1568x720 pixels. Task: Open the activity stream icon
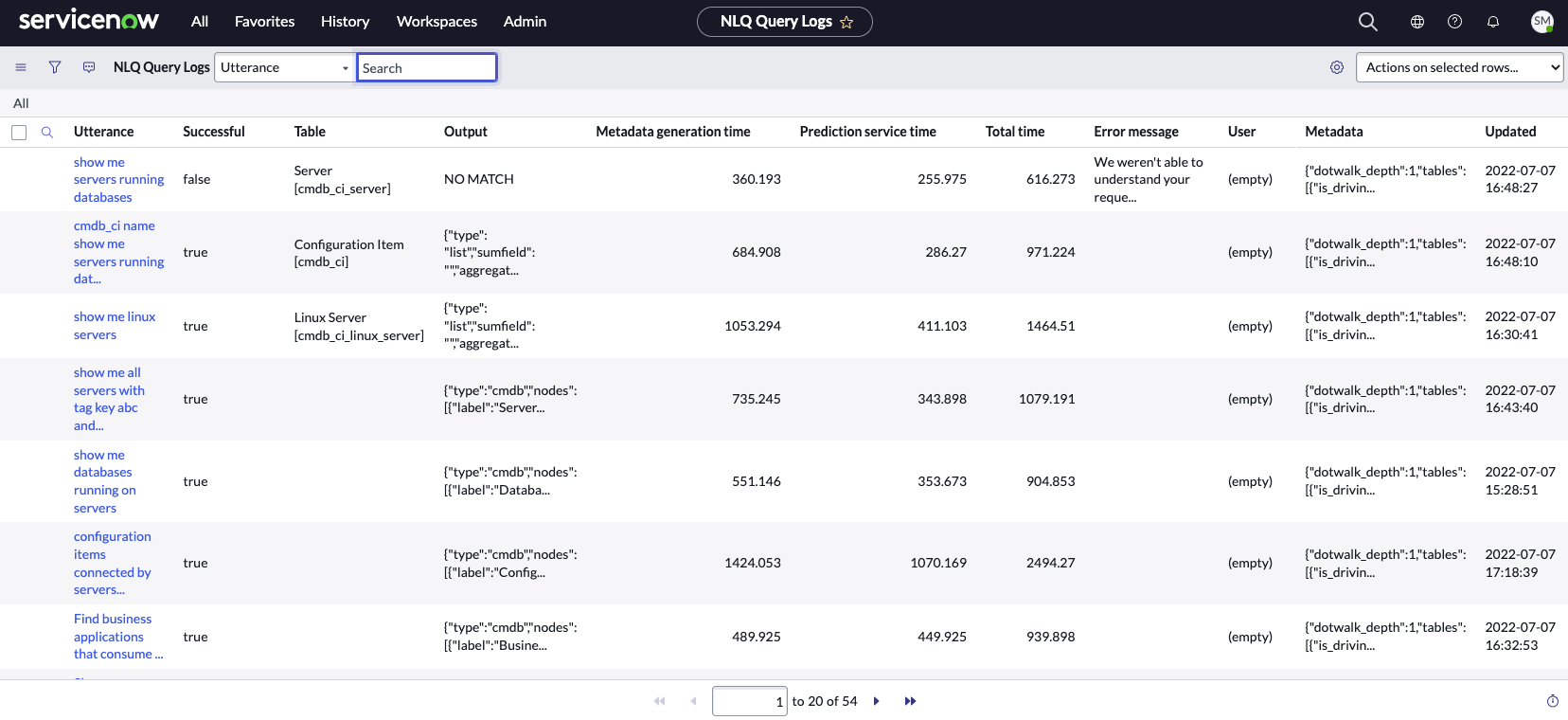click(x=89, y=67)
